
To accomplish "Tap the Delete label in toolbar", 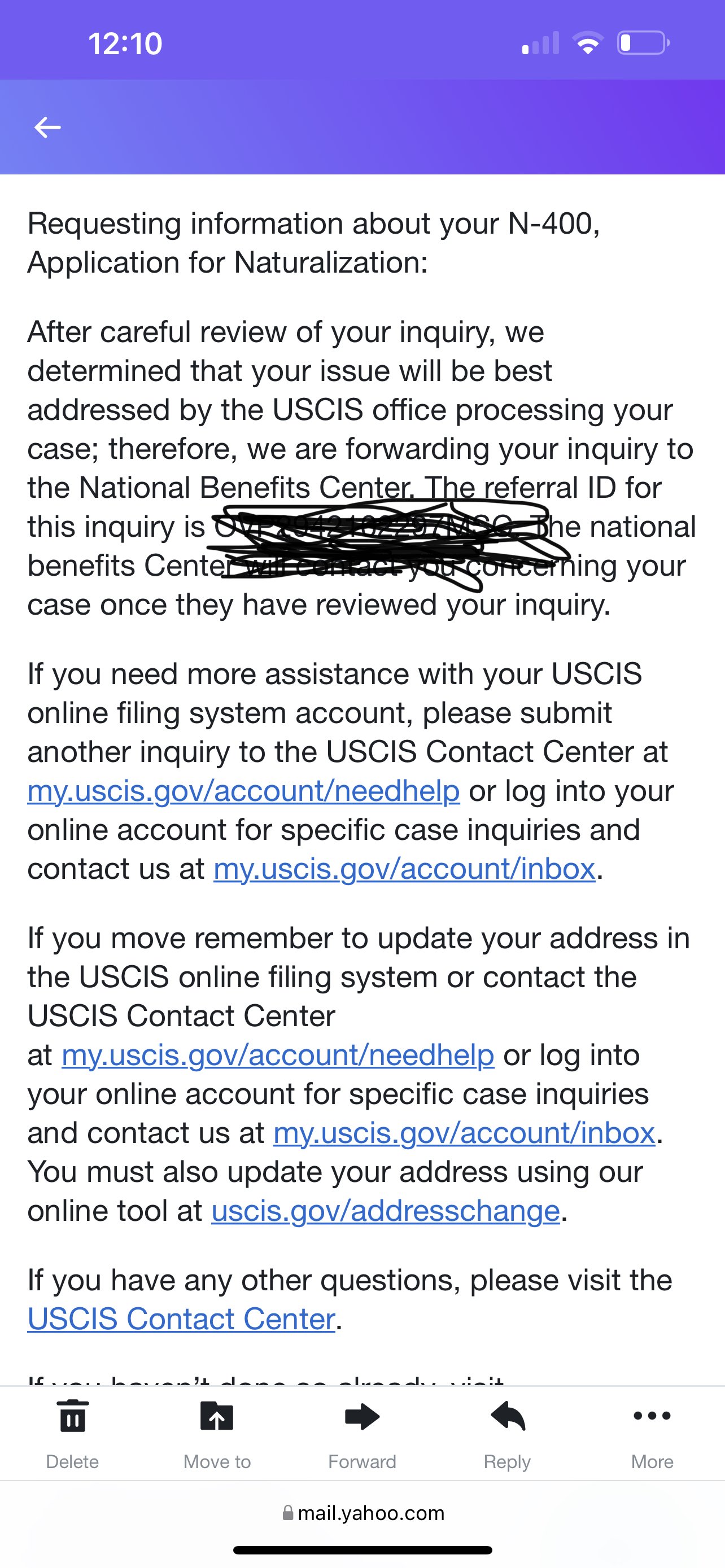I will click(72, 1461).
